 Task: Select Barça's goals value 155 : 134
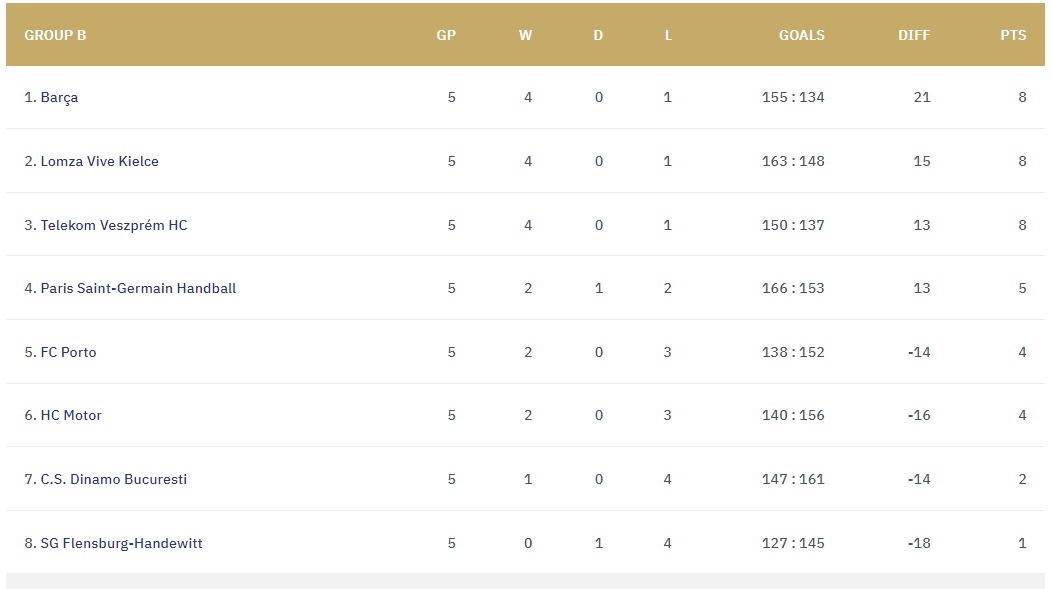[793, 97]
